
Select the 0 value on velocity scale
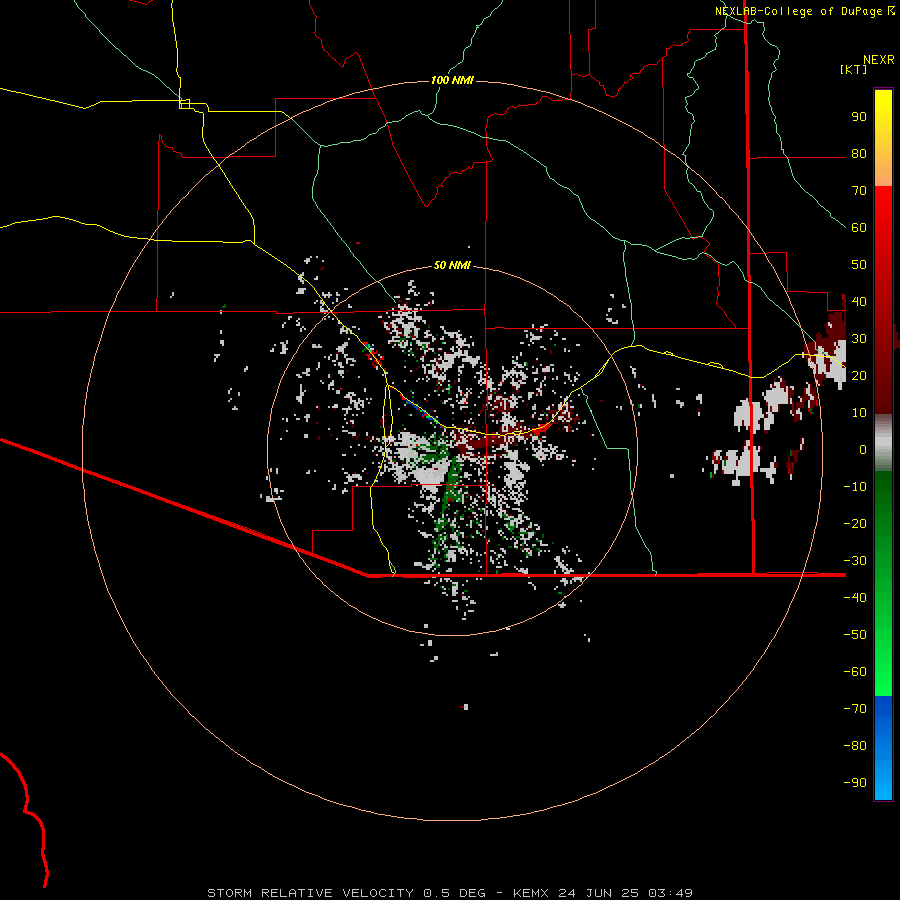[x=863, y=449]
